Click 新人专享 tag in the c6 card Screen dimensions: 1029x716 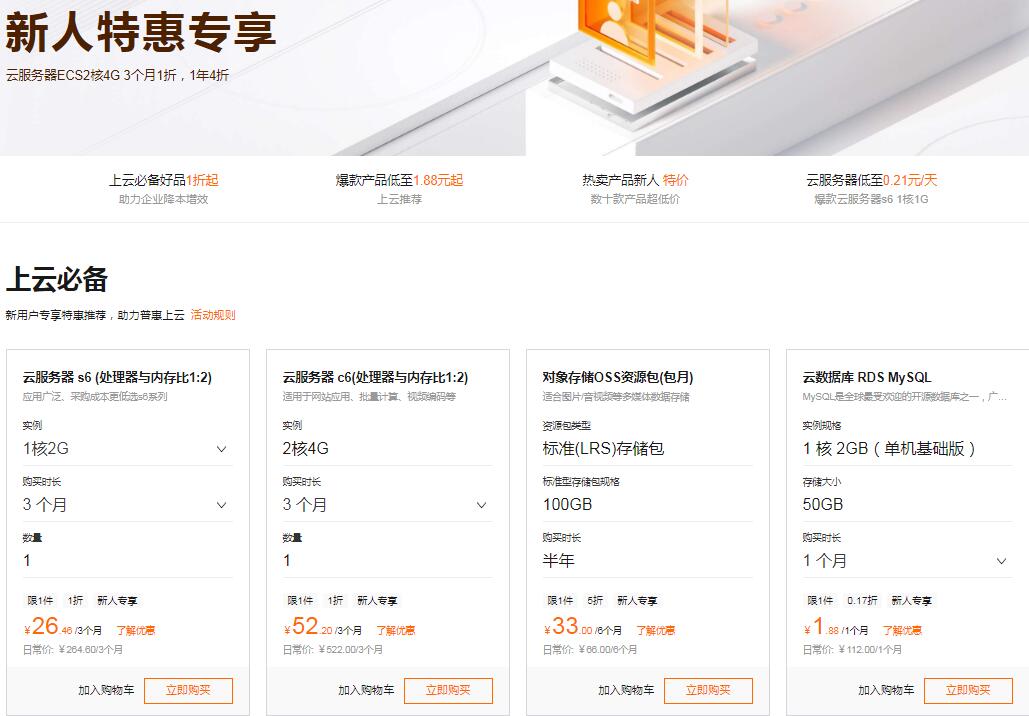click(x=377, y=600)
